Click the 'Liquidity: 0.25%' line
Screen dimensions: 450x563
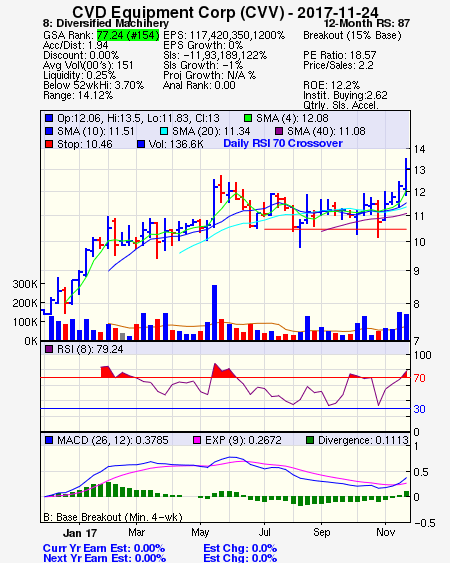pyautogui.click(x=79, y=75)
